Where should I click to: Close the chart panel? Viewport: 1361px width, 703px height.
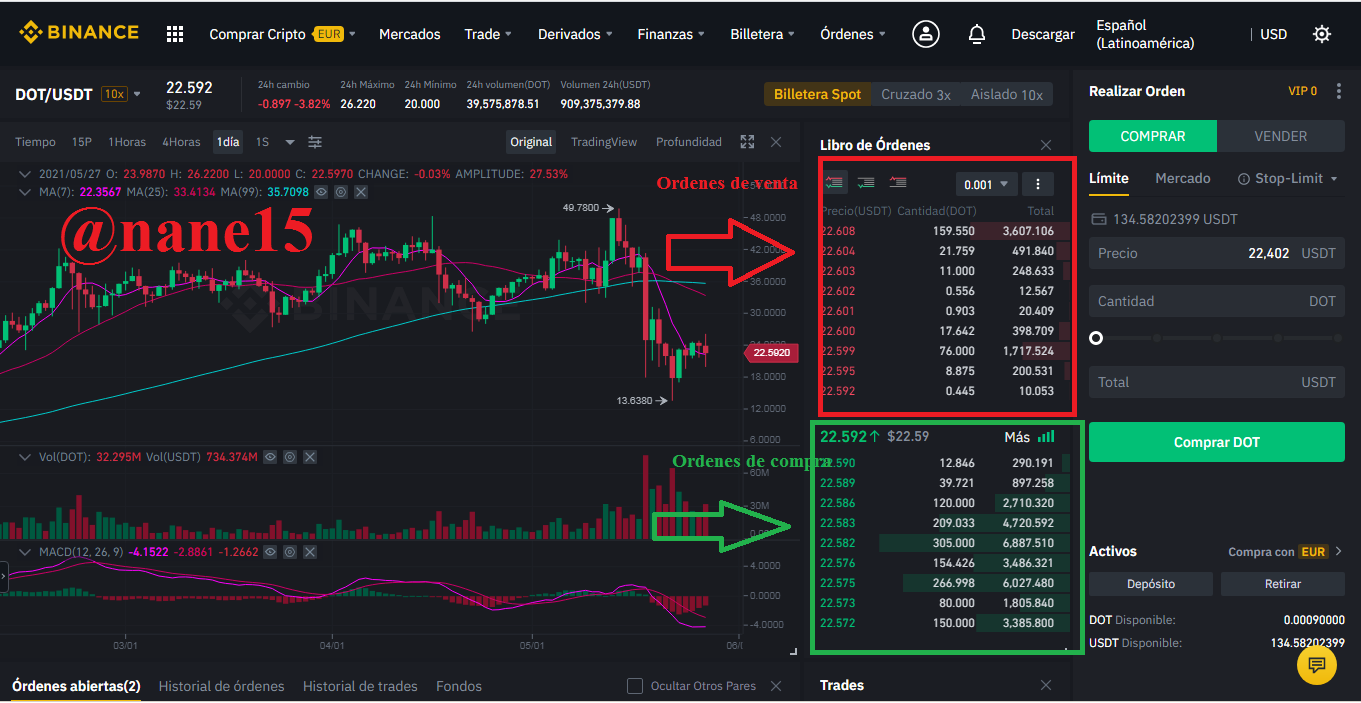[776, 142]
